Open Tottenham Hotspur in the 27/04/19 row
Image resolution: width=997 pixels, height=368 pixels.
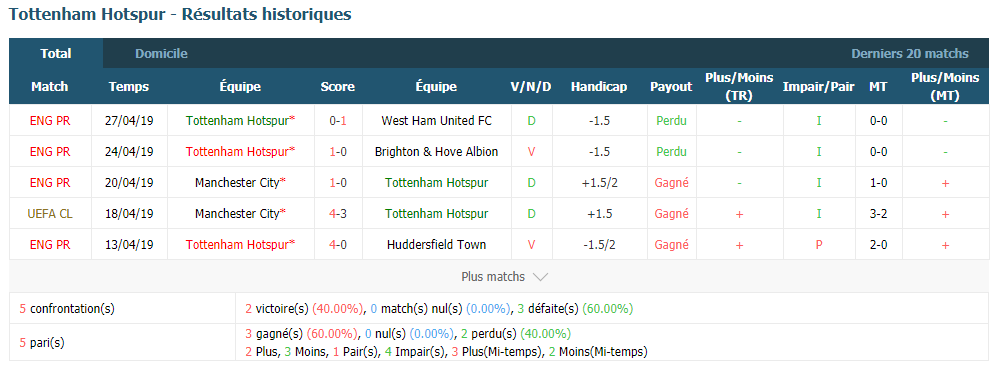coord(240,120)
